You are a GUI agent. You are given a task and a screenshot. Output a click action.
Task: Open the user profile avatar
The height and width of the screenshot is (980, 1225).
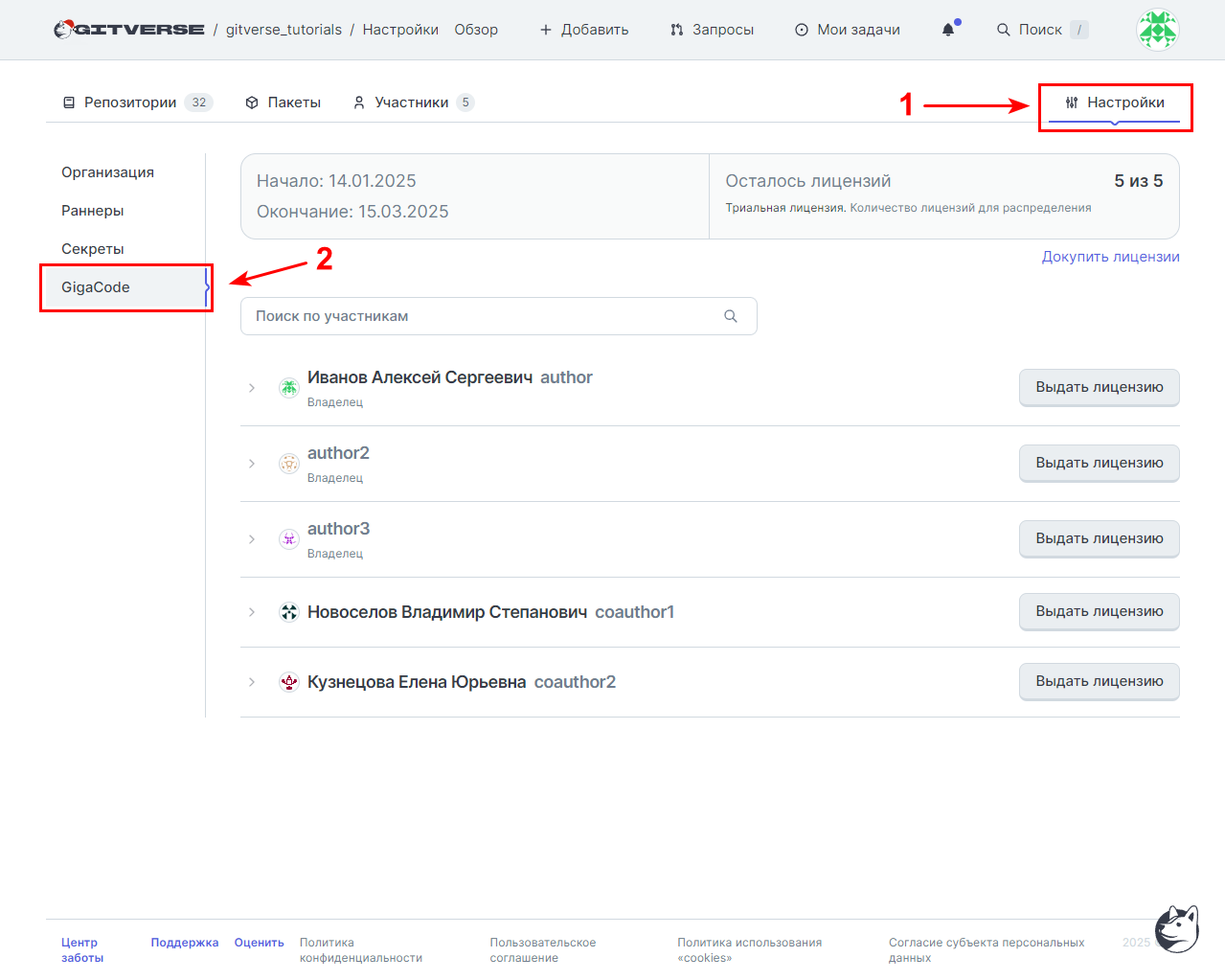[x=1157, y=30]
